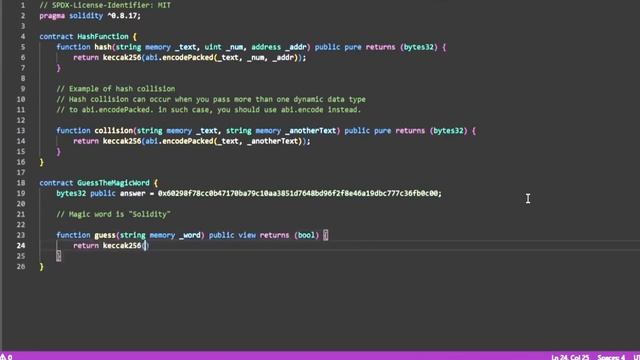This screenshot has width=640, height=360.
Task: Click the pragma keyword
Action: 52,16
